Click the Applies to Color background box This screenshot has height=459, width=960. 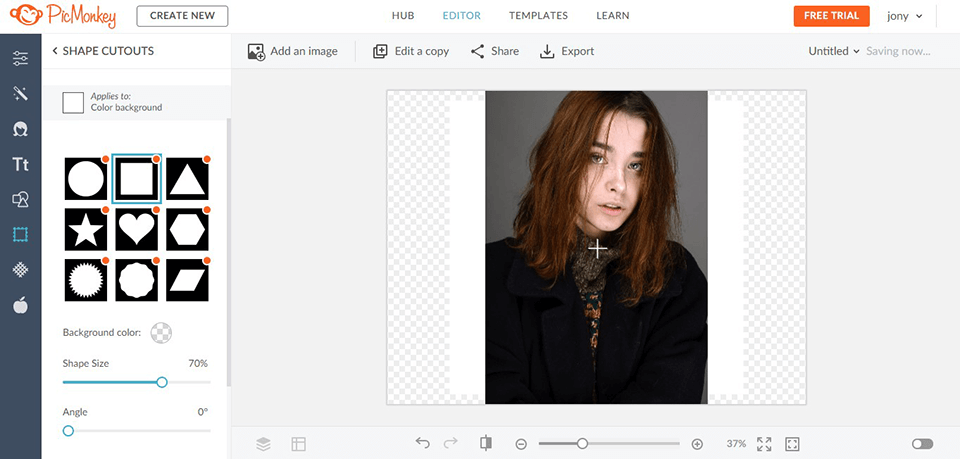[x=73, y=103]
